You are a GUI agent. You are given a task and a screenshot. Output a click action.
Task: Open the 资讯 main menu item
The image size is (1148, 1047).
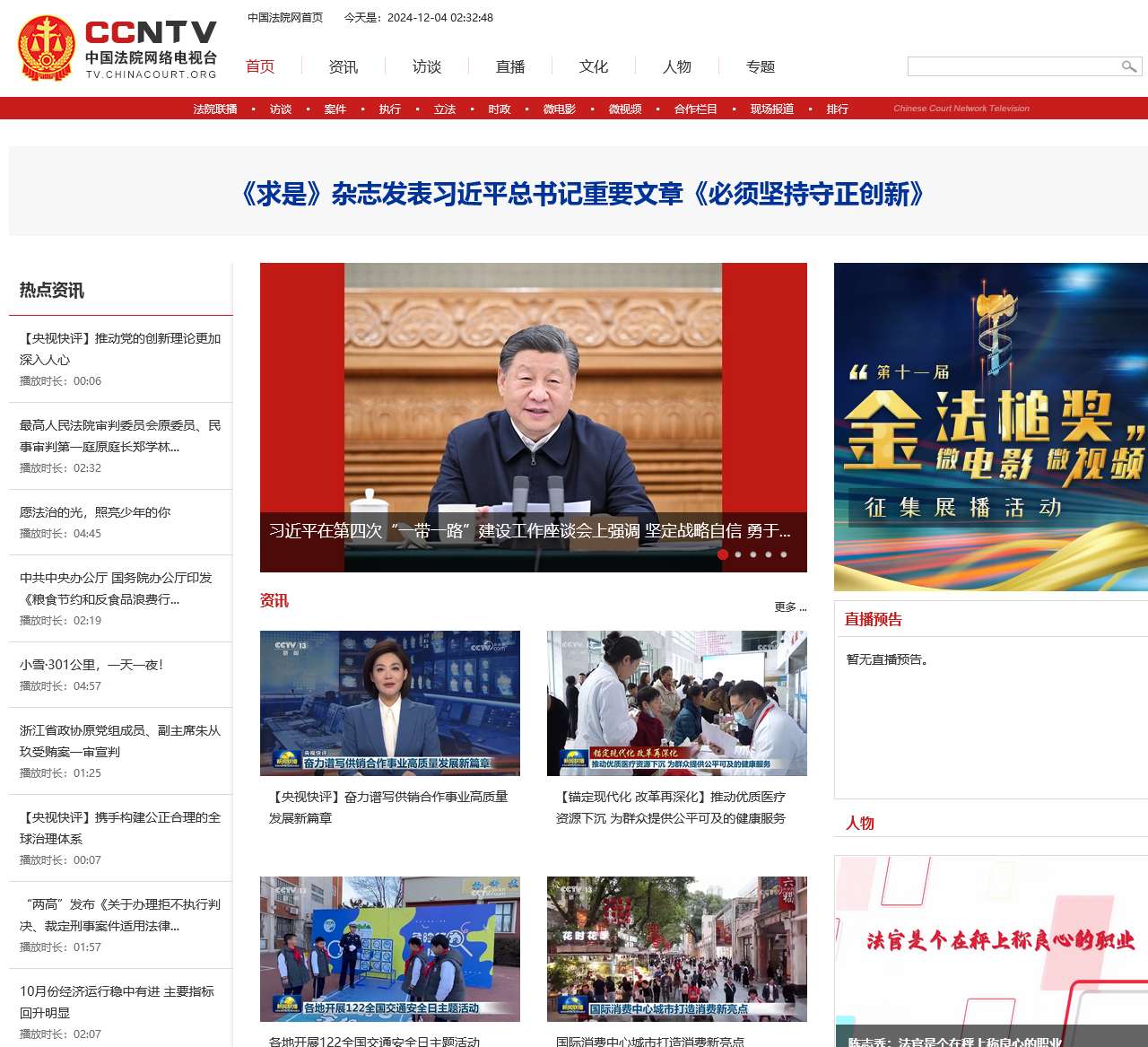(x=344, y=66)
